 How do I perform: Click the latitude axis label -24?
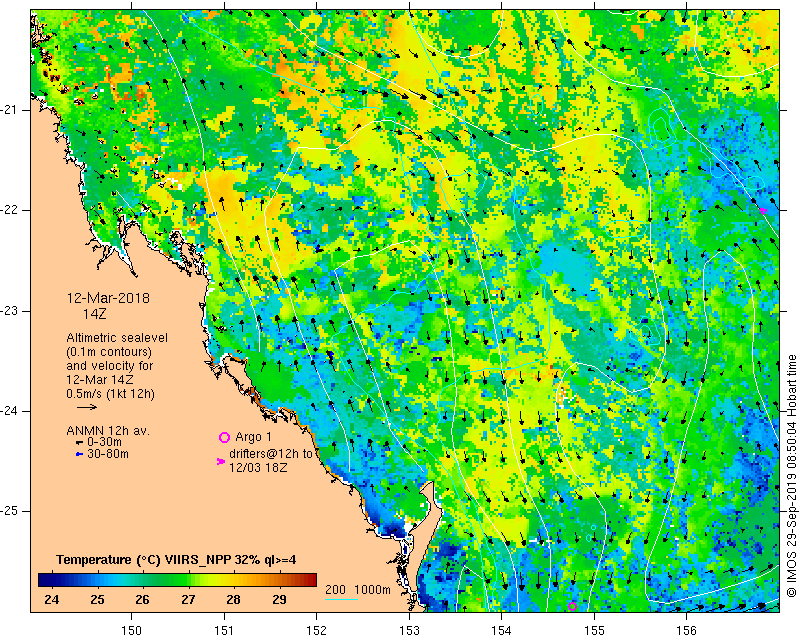tap(9, 411)
